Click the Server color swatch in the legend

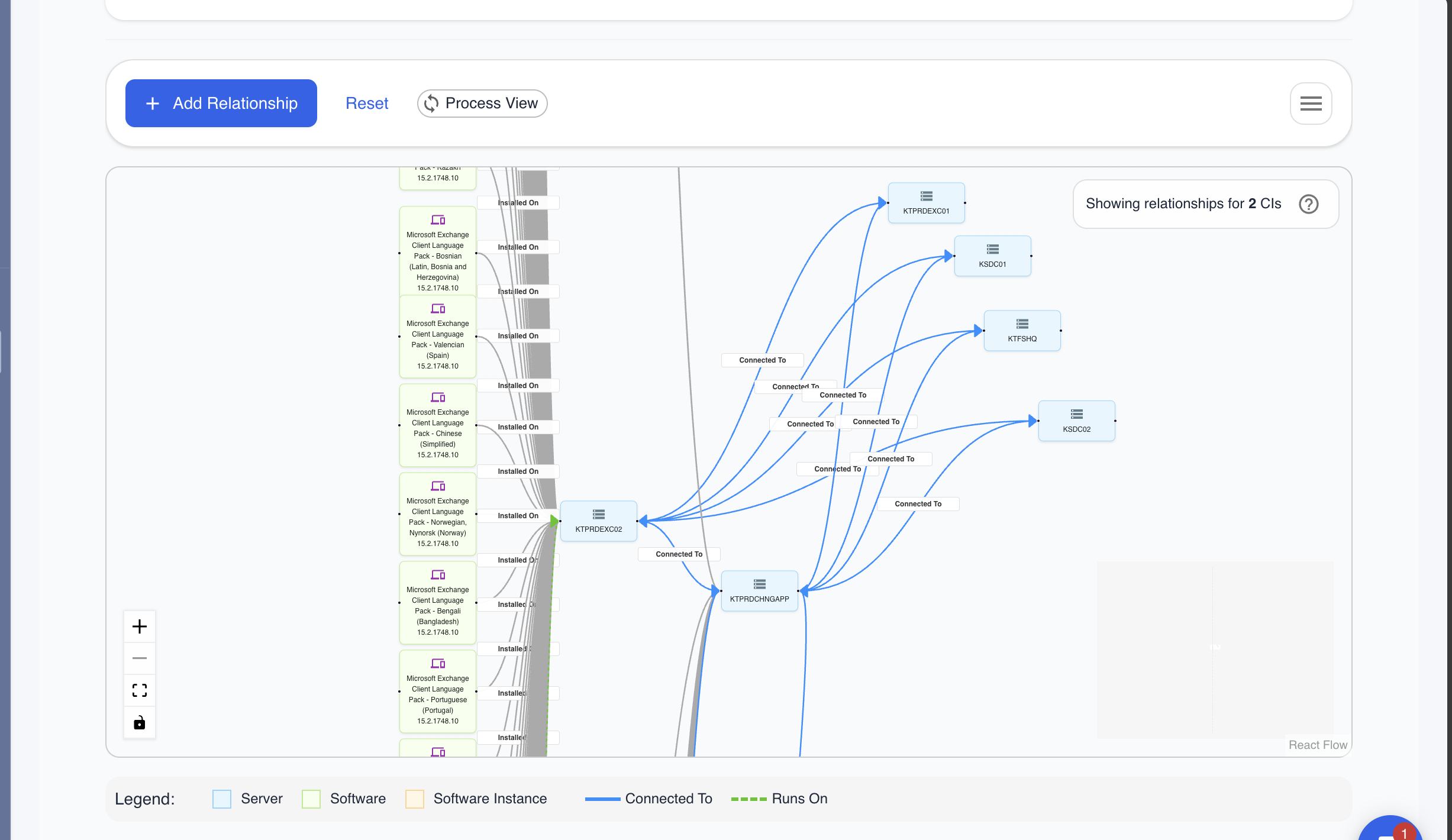(221, 799)
